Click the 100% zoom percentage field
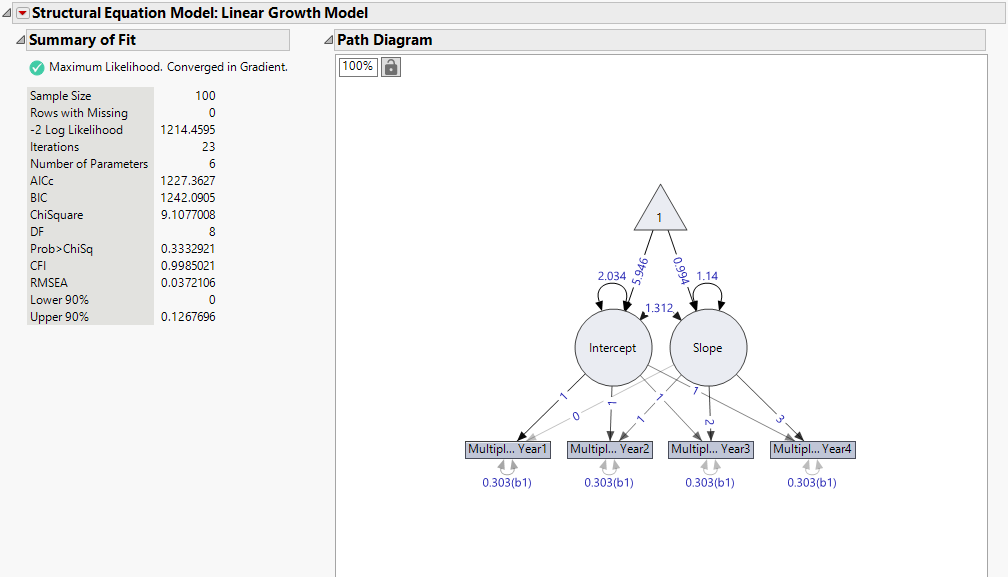 click(357, 66)
